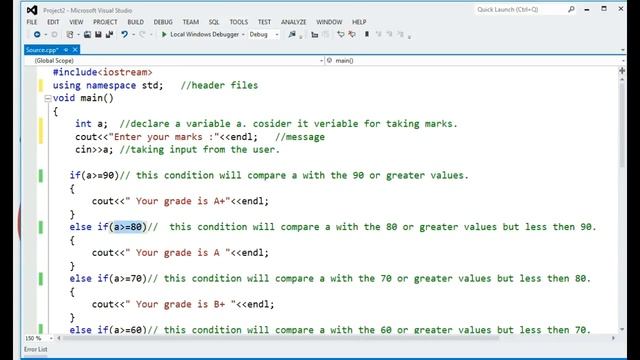Open the VIEW menu
The image size is (640, 360).
[76, 22]
